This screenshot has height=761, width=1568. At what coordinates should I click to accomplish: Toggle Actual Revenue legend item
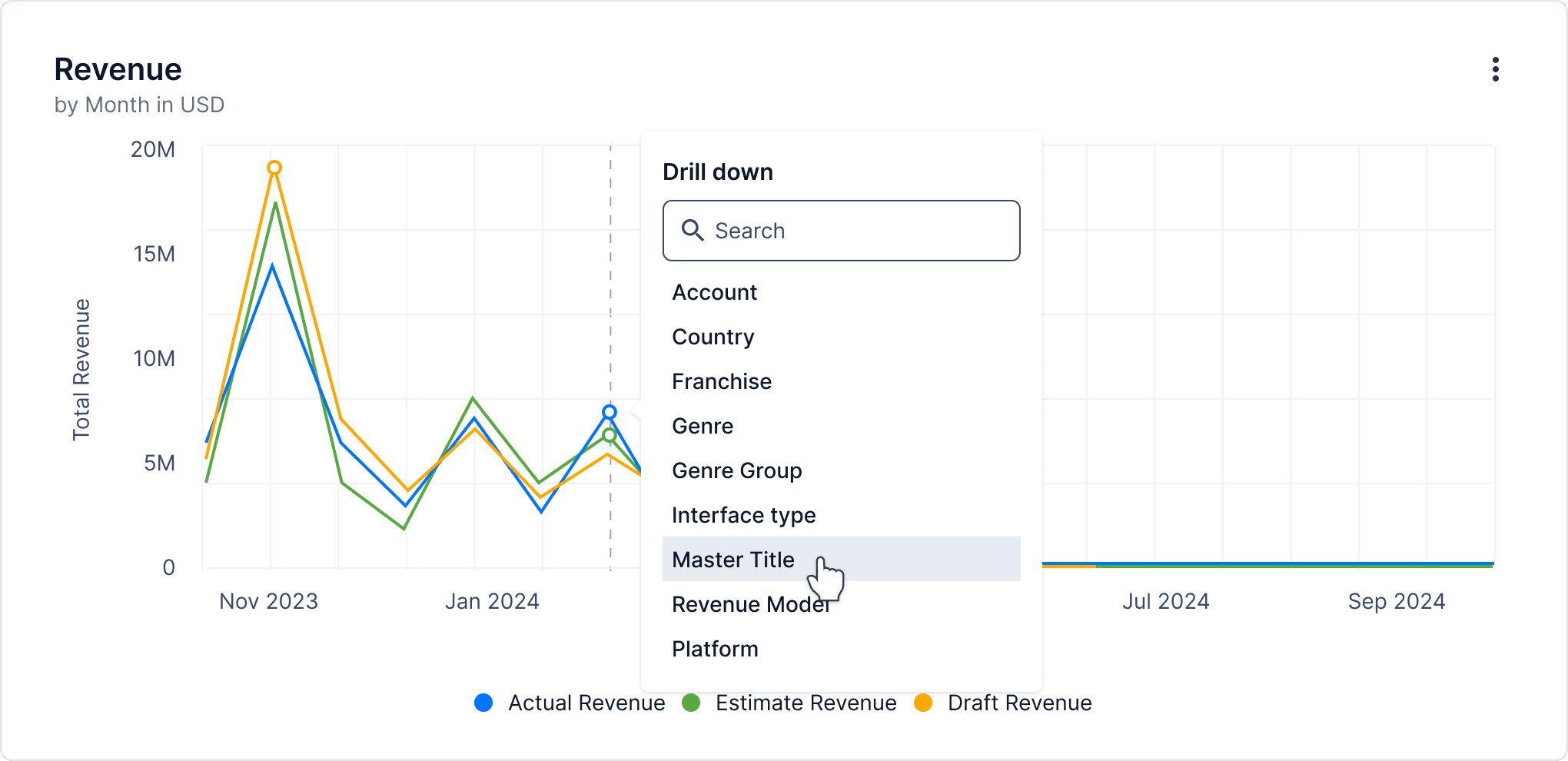[586, 703]
